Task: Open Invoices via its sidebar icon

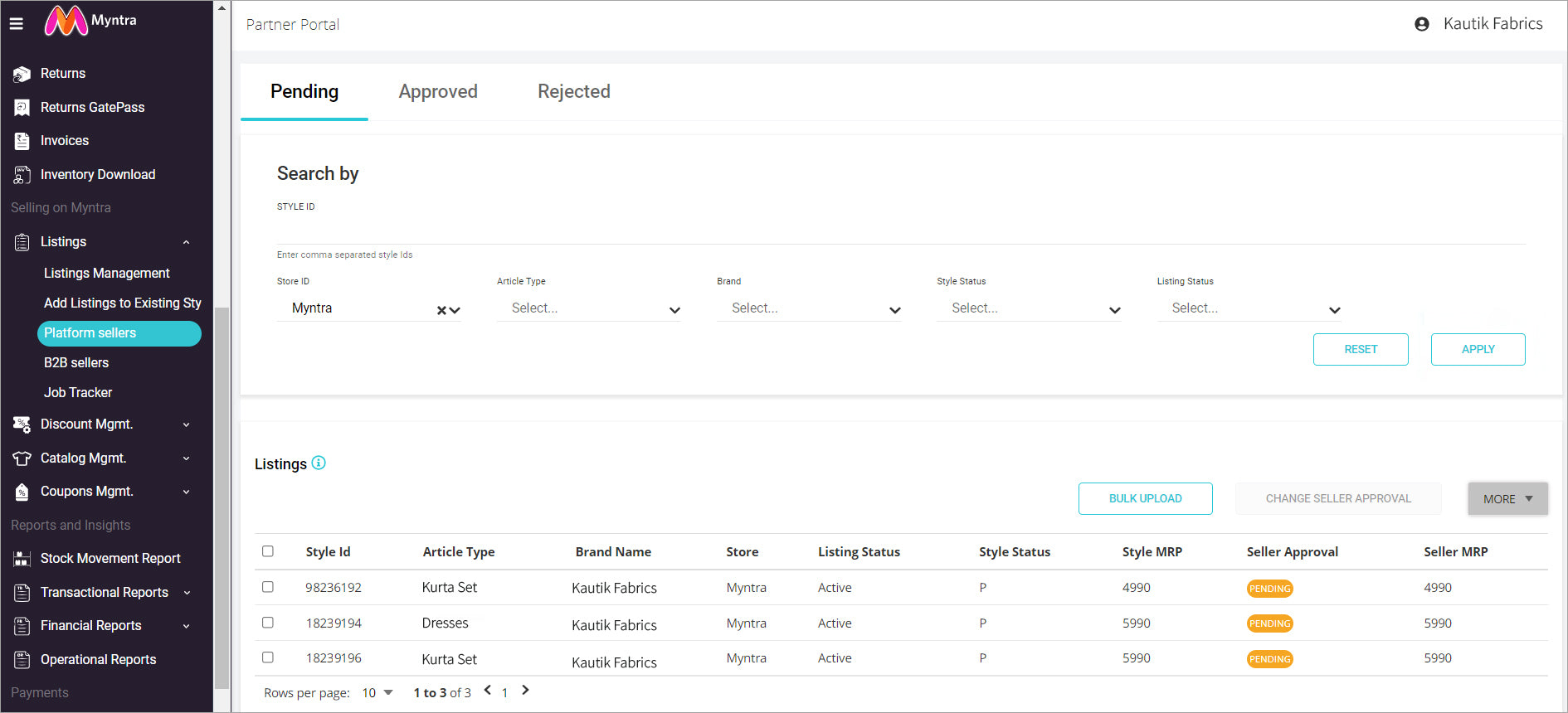Action: (x=22, y=141)
